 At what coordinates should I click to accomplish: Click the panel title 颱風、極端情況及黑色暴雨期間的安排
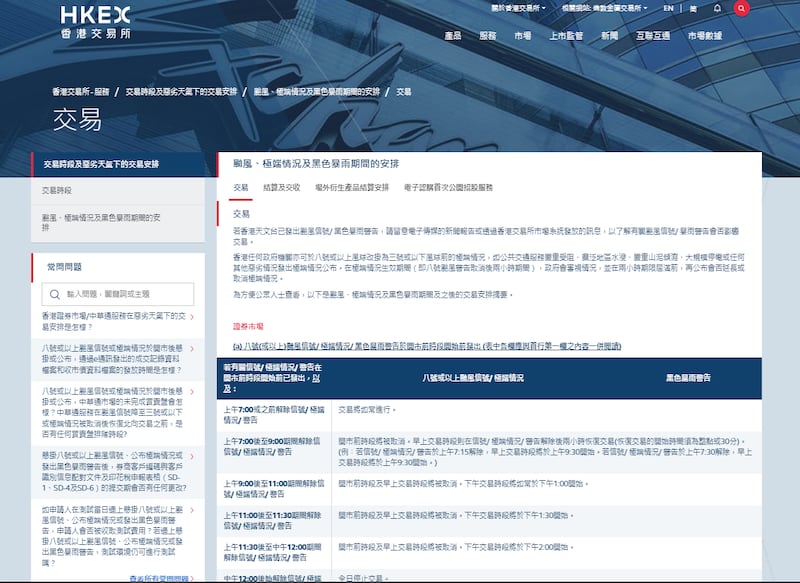316,164
